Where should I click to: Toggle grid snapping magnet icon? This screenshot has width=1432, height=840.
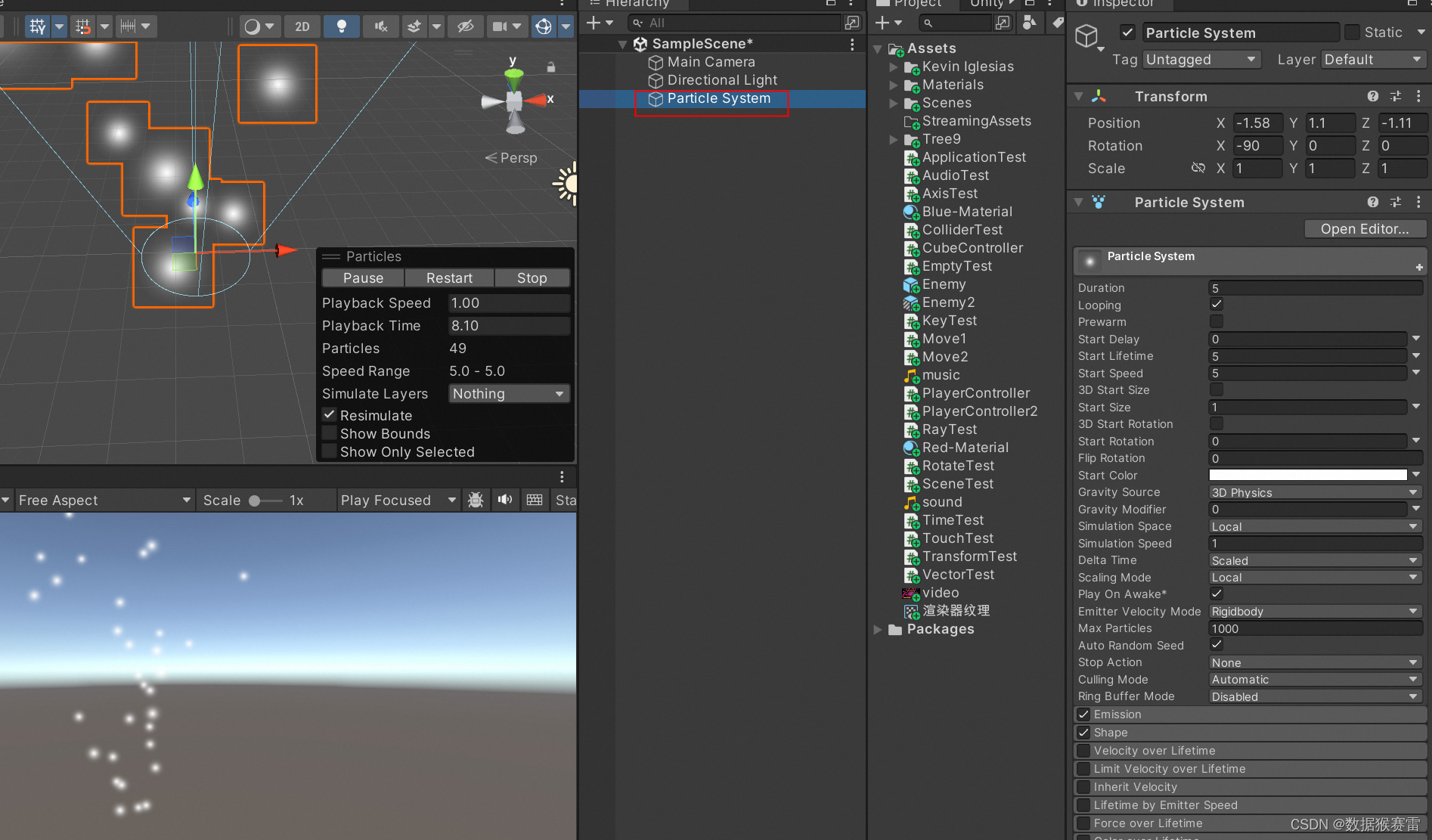82,26
